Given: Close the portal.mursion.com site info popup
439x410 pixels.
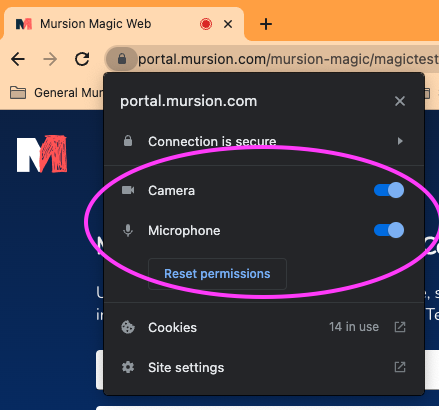Looking at the screenshot, I should [400, 101].
